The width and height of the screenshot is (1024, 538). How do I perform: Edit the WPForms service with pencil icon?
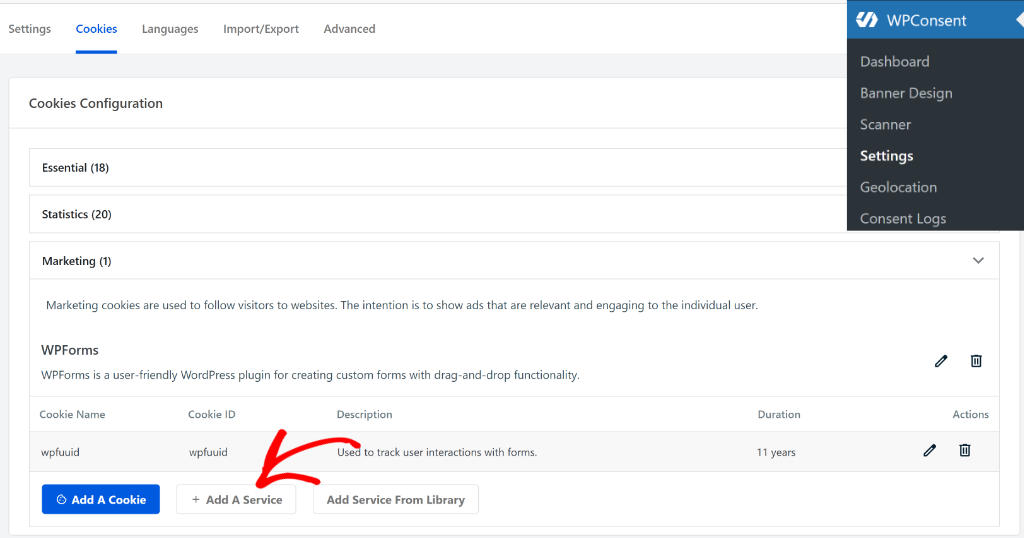(x=940, y=361)
